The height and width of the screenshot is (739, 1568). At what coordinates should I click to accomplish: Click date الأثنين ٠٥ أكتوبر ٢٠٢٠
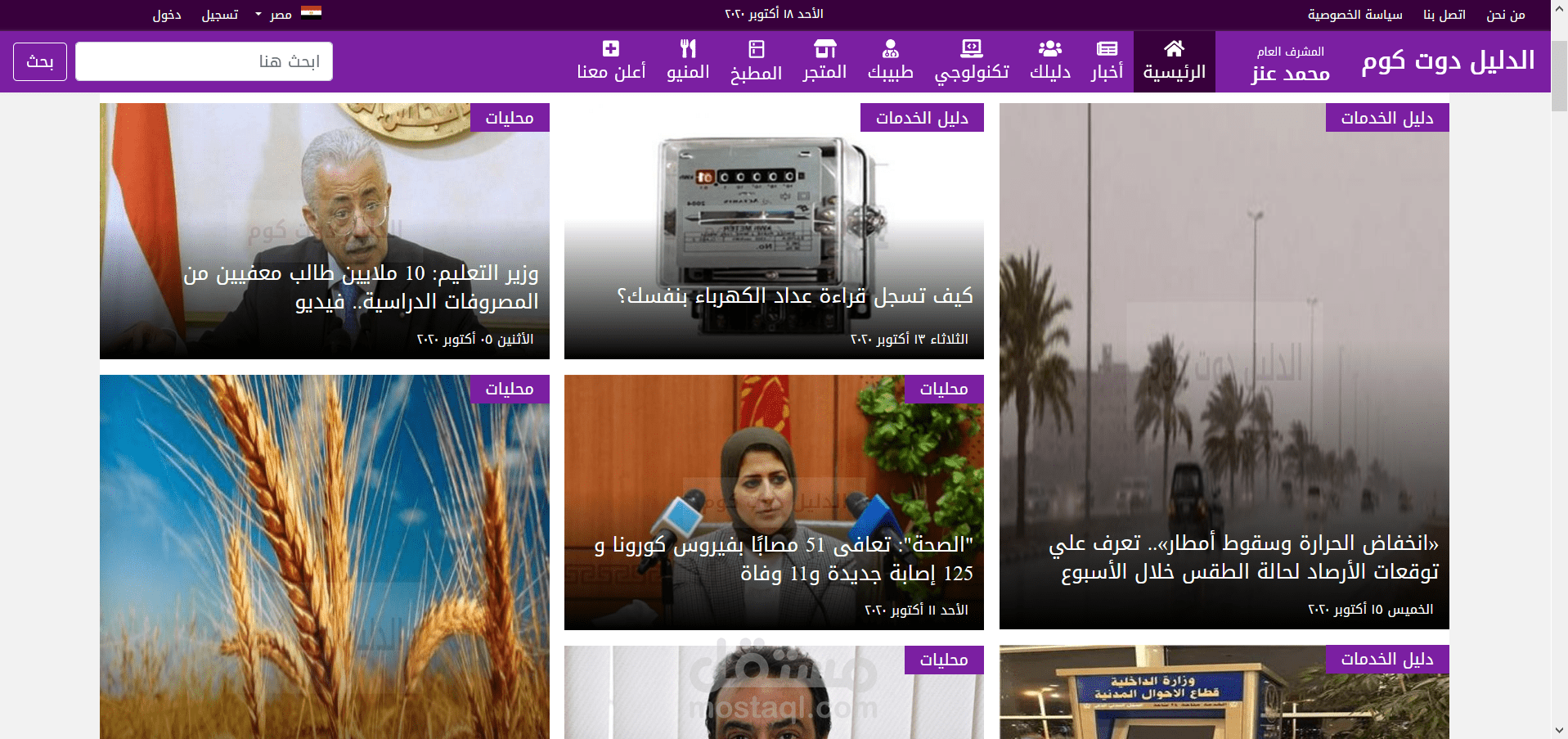pyautogui.click(x=475, y=339)
